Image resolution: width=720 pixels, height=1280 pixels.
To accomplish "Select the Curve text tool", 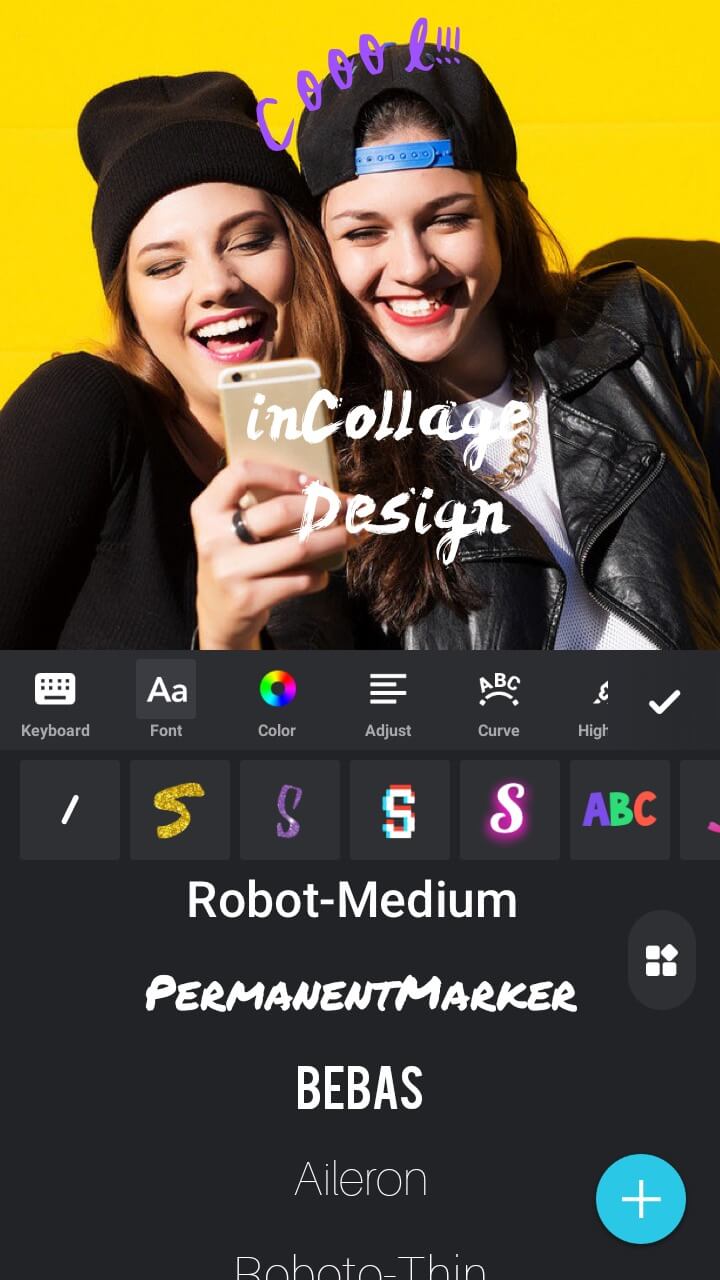I will click(498, 703).
